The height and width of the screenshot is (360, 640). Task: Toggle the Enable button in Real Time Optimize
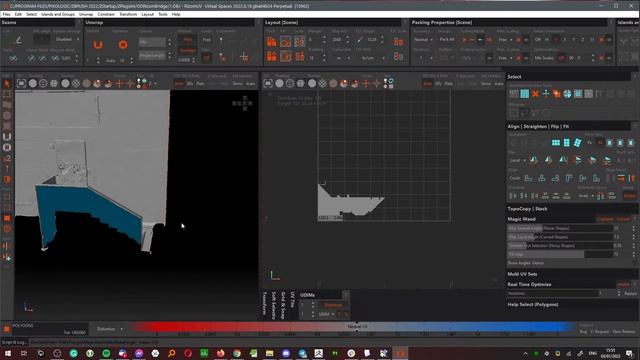(x=623, y=284)
